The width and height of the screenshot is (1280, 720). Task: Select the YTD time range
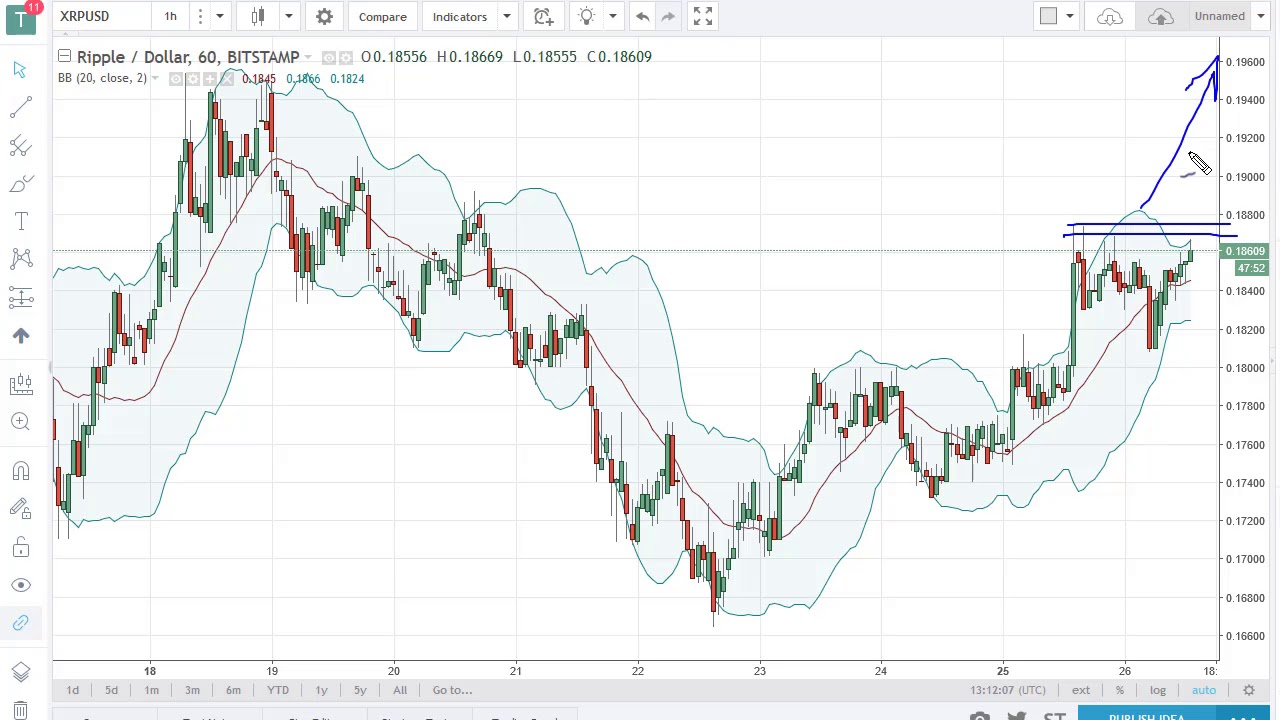[x=278, y=690]
